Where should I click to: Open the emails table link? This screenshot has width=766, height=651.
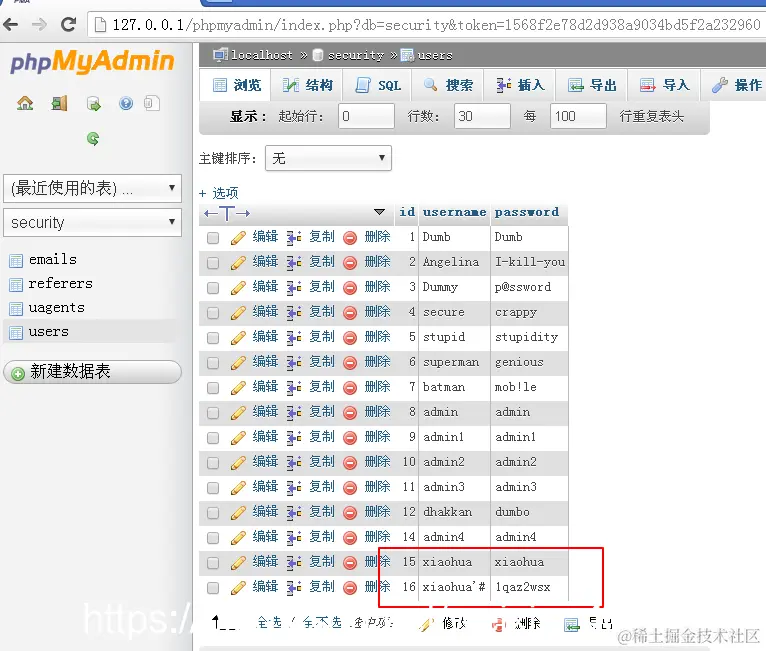coord(53,260)
